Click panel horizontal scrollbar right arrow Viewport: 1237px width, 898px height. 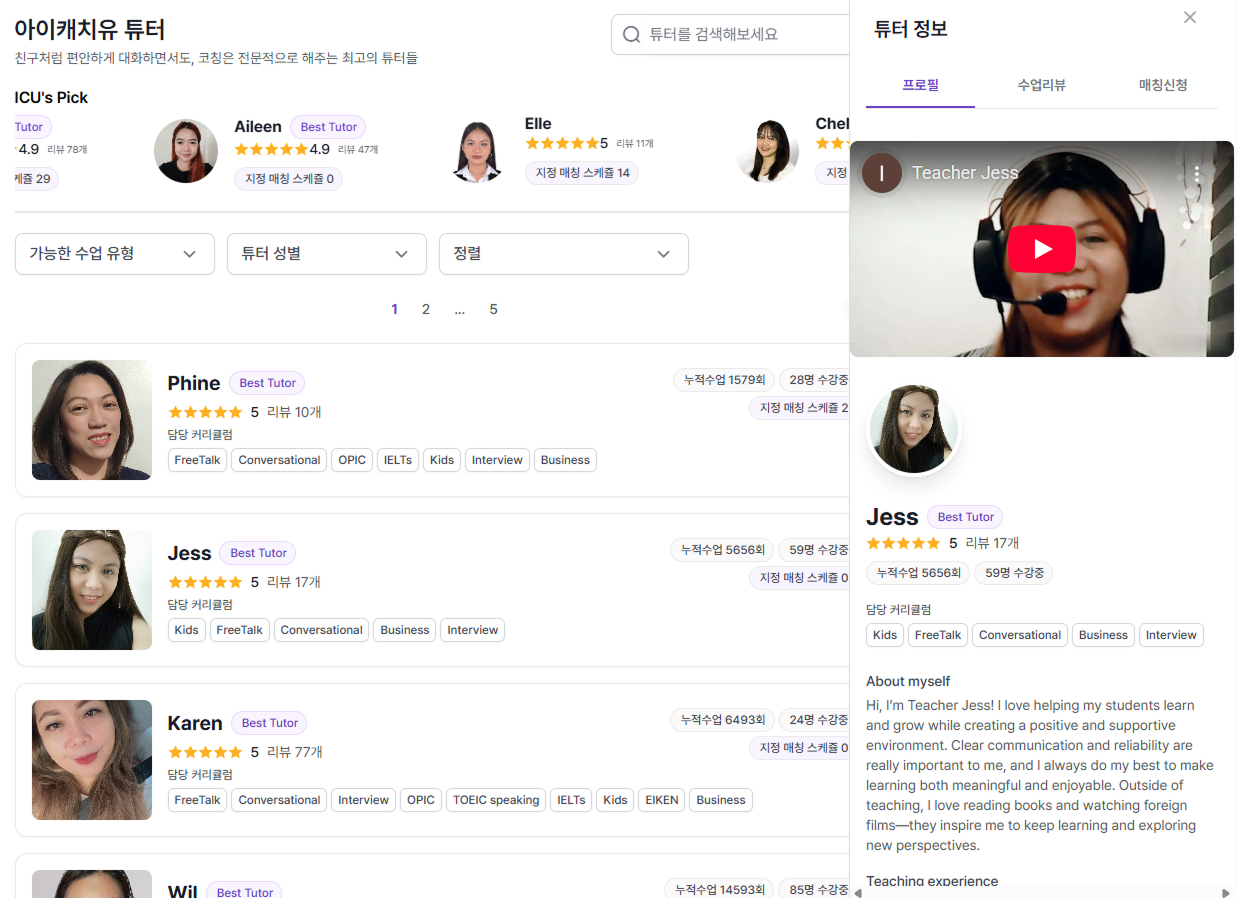[1226, 892]
